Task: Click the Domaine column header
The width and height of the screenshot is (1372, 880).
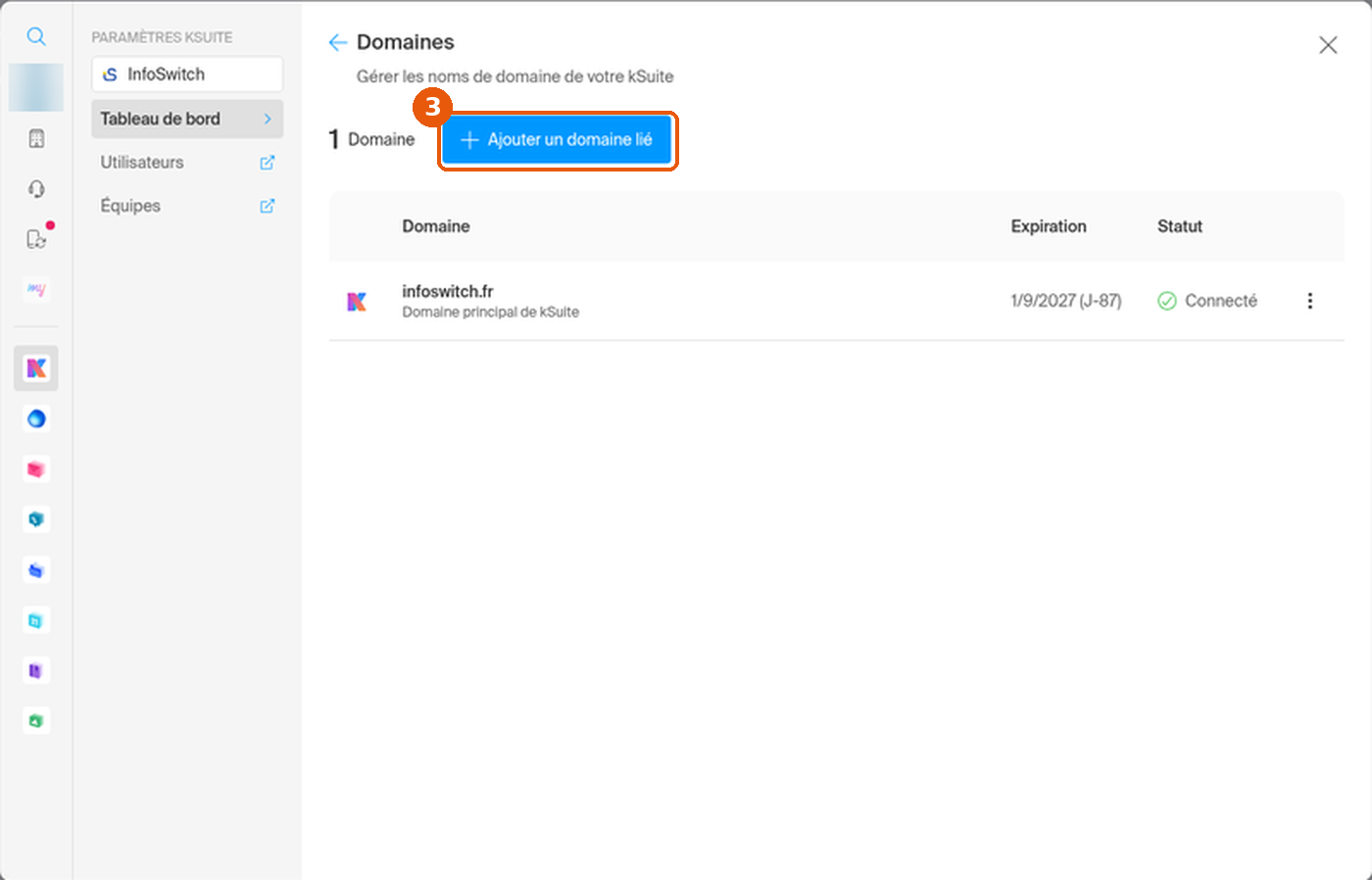Action: 436,226
